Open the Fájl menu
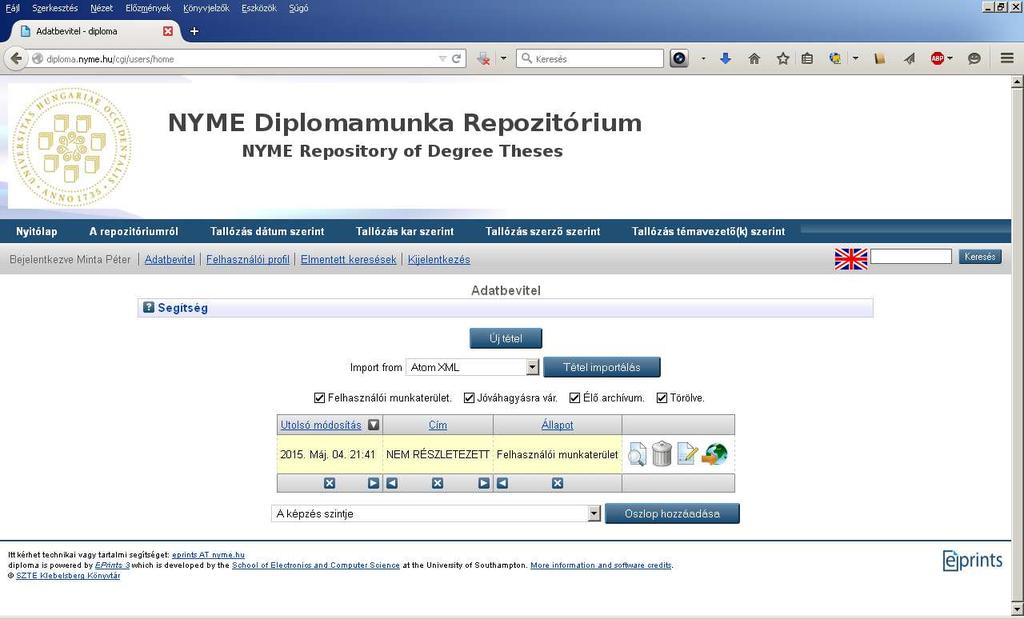Image resolution: width=1024 pixels, height=619 pixels. (x=12, y=8)
